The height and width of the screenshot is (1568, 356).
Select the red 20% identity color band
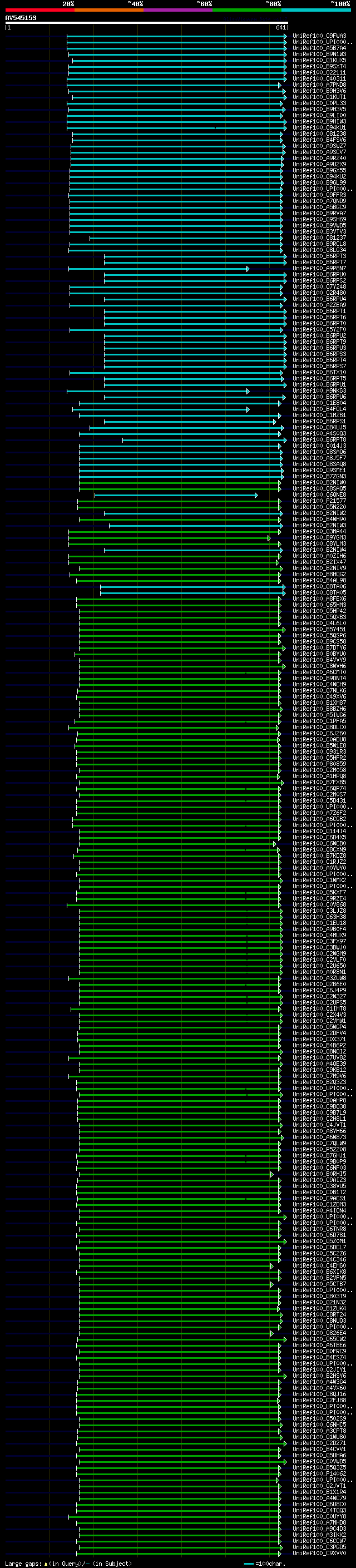pos(39,10)
